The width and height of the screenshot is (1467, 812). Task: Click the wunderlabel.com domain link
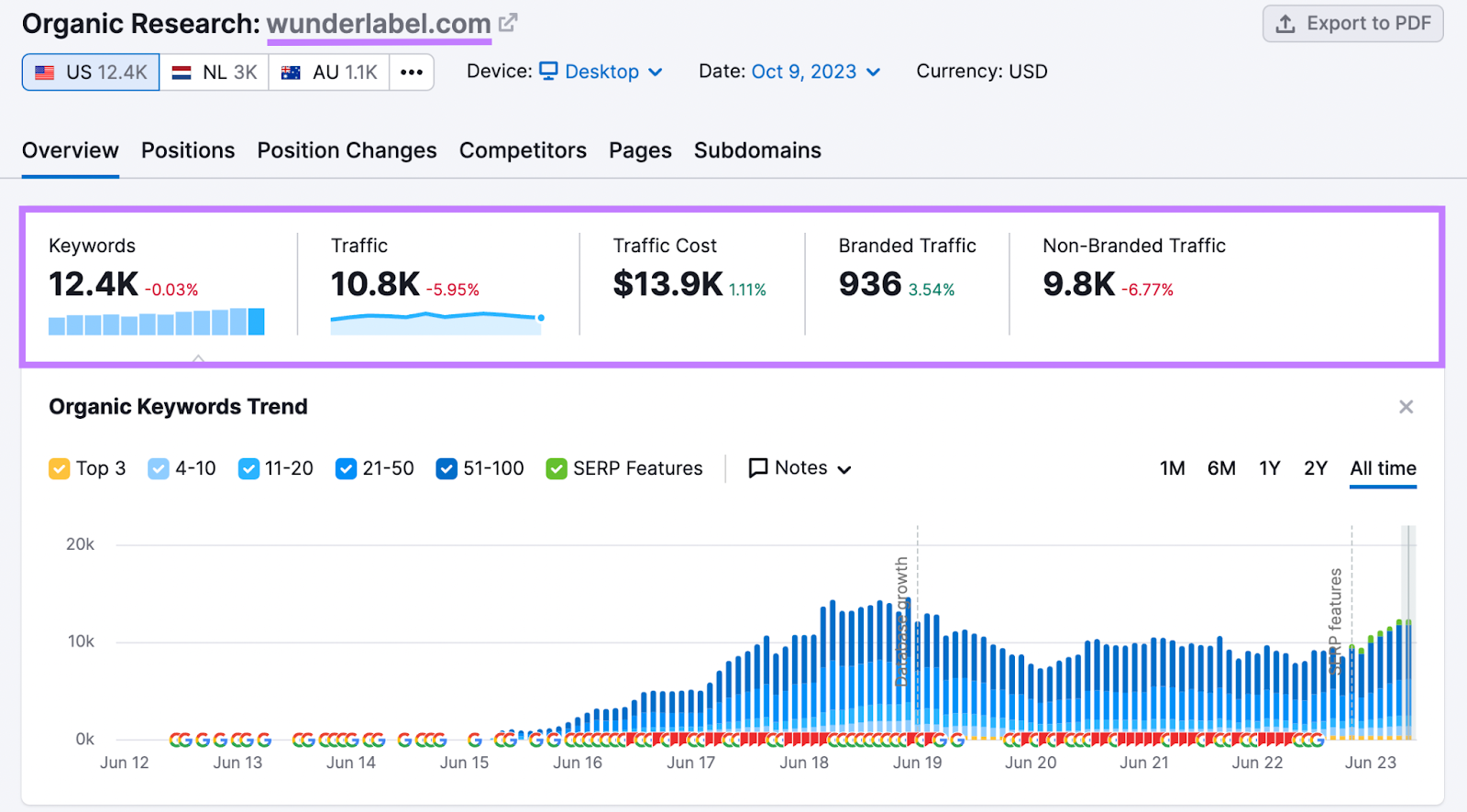[379, 24]
